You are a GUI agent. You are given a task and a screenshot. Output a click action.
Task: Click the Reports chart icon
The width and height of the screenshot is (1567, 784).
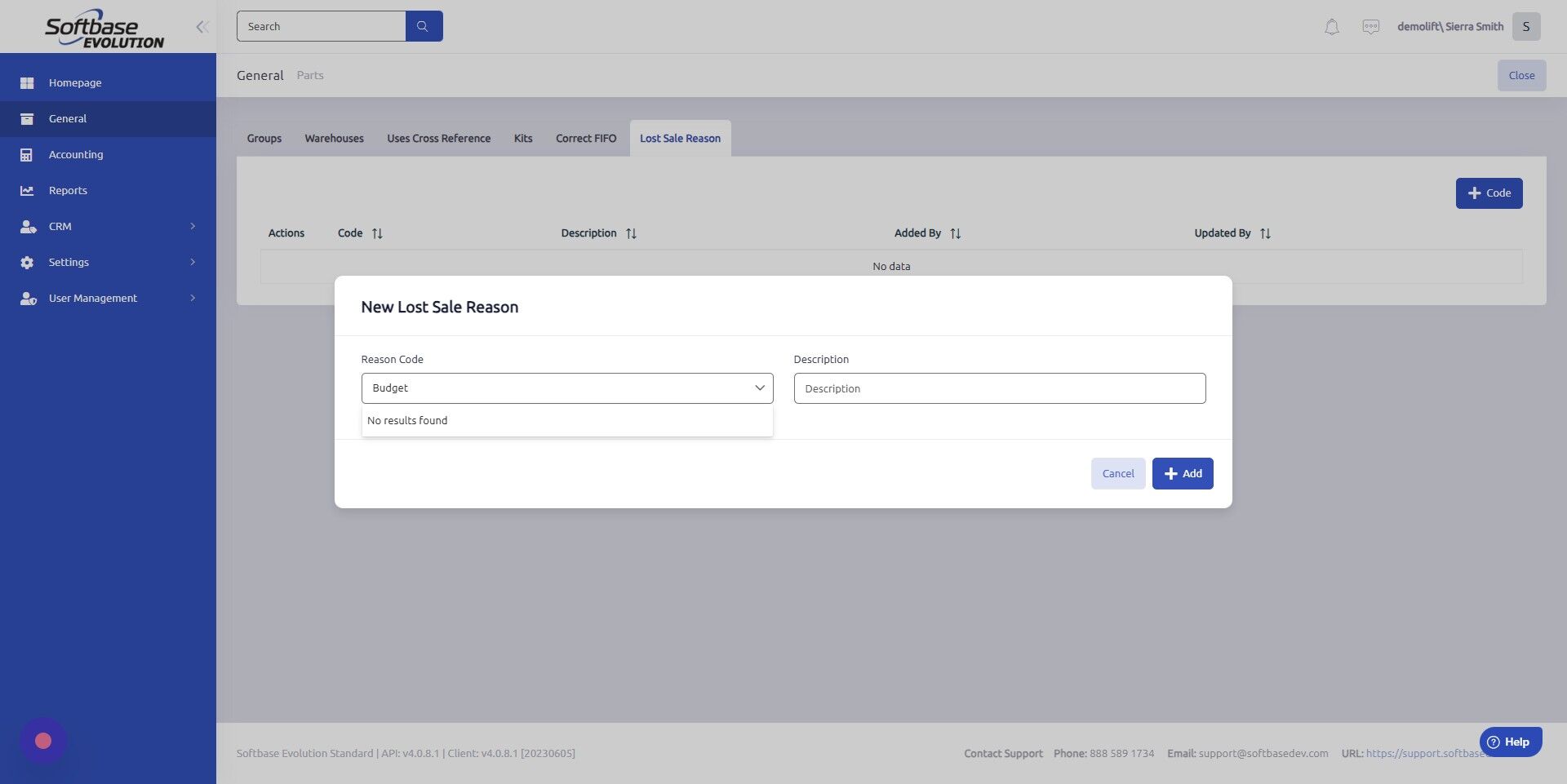(27, 191)
